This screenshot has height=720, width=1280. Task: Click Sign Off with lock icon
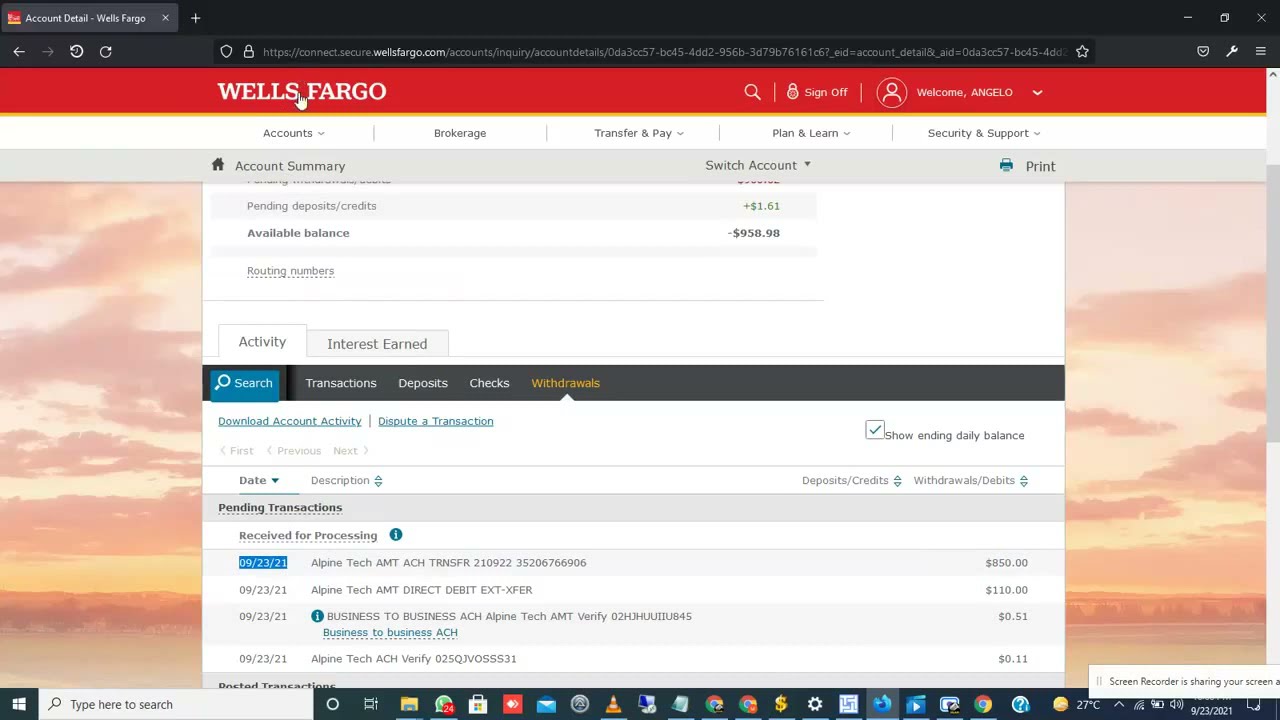coord(817,92)
